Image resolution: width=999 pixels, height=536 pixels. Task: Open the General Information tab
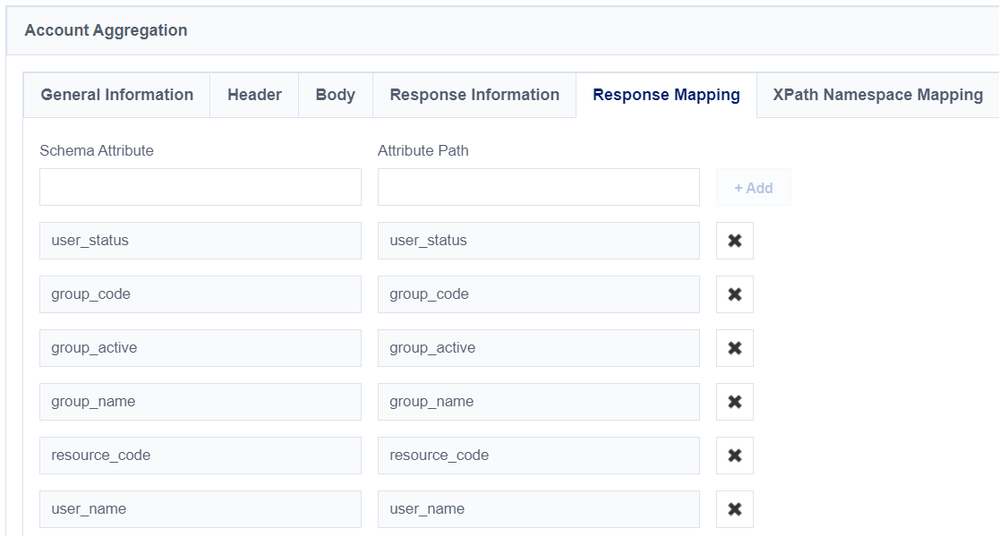117,95
